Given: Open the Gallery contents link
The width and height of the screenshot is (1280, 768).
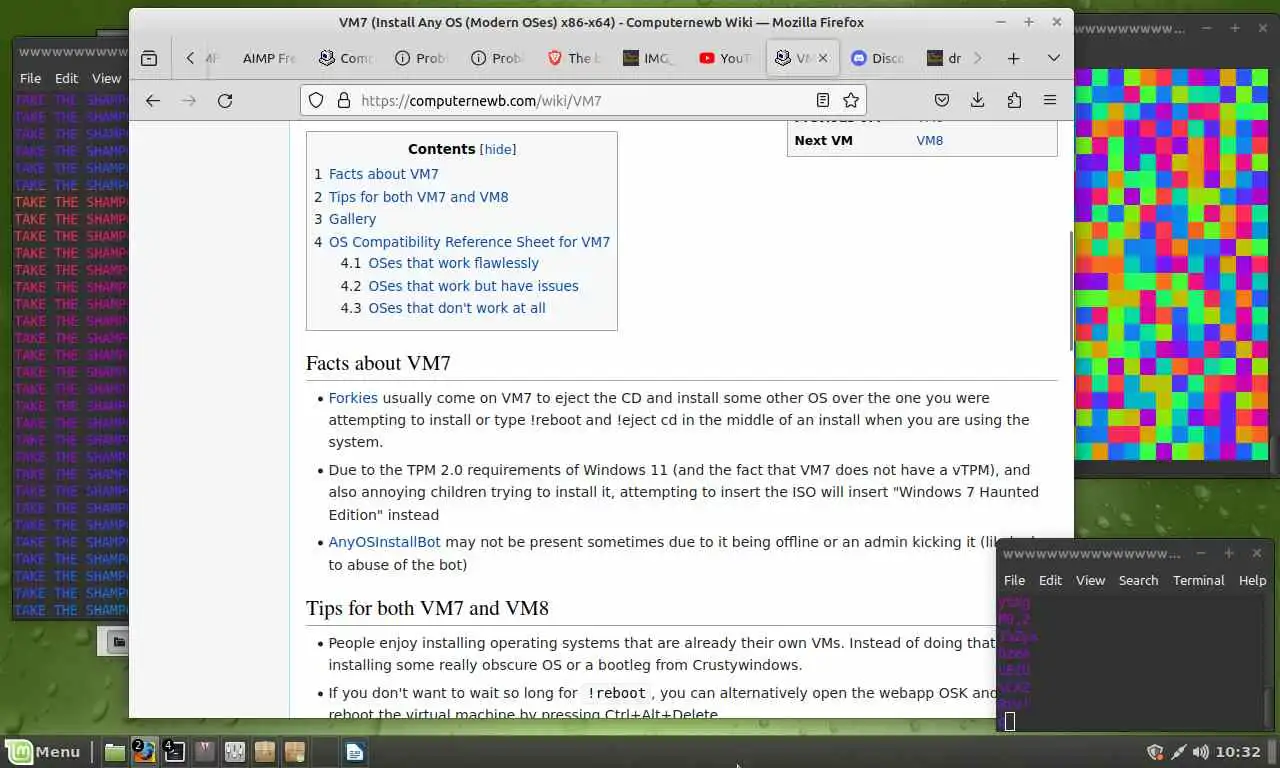Looking at the screenshot, I should (x=352, y=219).
